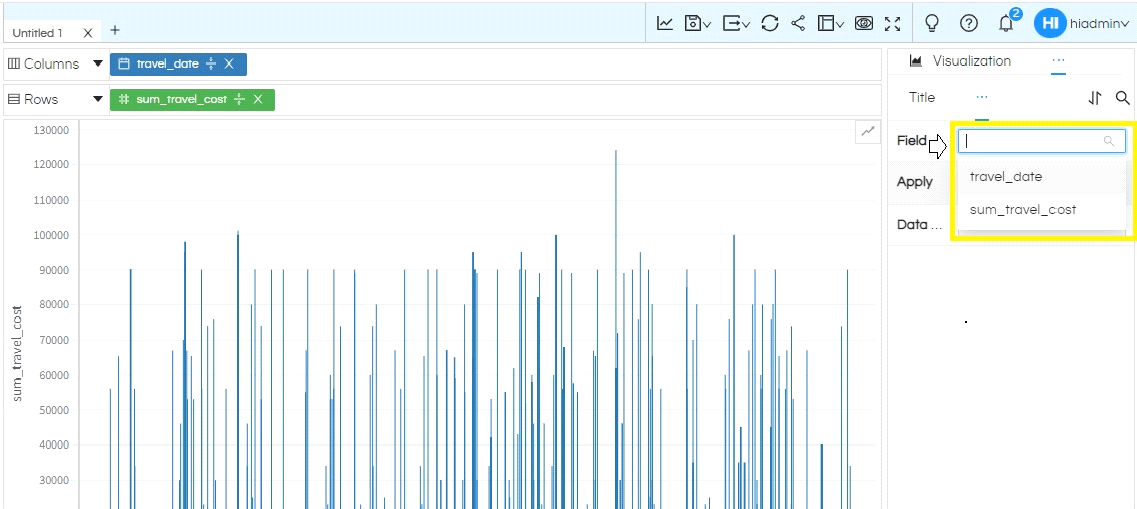Toggle the preview eye icon
Image resolution: width=1137 pixels, height=509 pixels.
tap(864, 23)
